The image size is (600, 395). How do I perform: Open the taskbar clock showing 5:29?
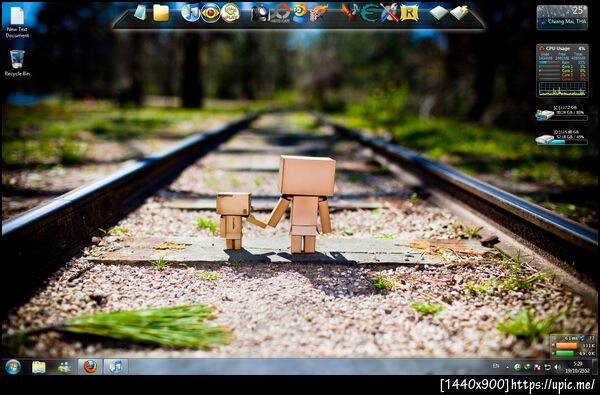578,367
